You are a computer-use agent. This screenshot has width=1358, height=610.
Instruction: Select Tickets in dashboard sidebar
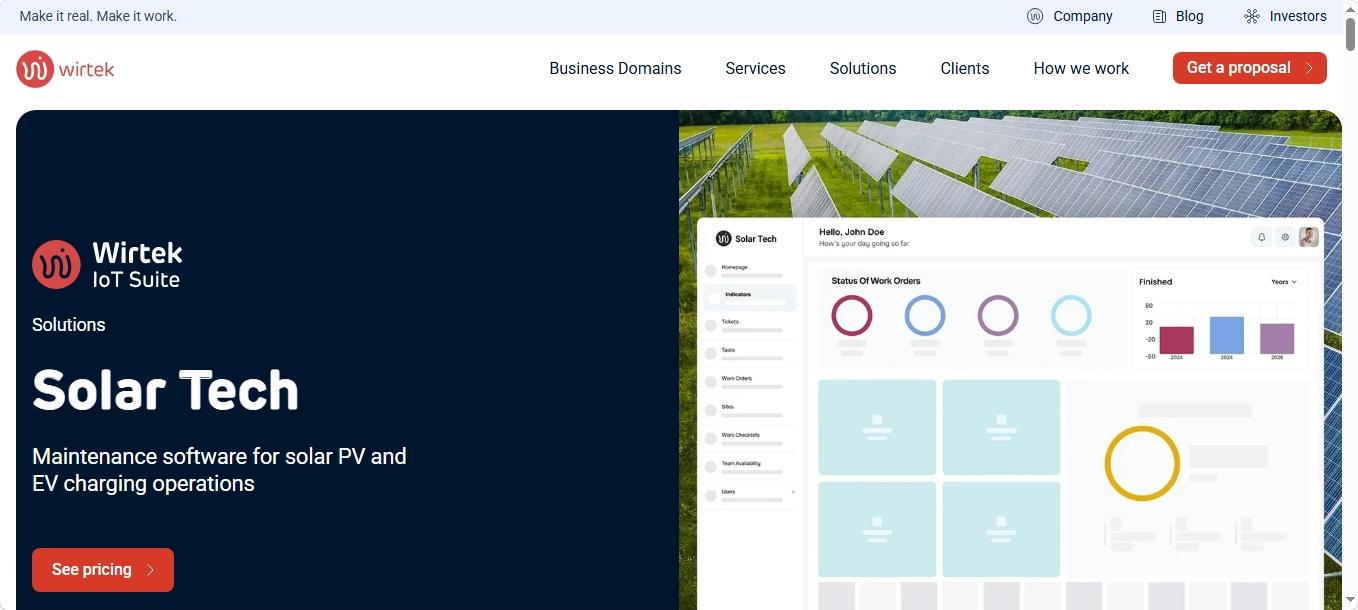[x=750, y=325]
